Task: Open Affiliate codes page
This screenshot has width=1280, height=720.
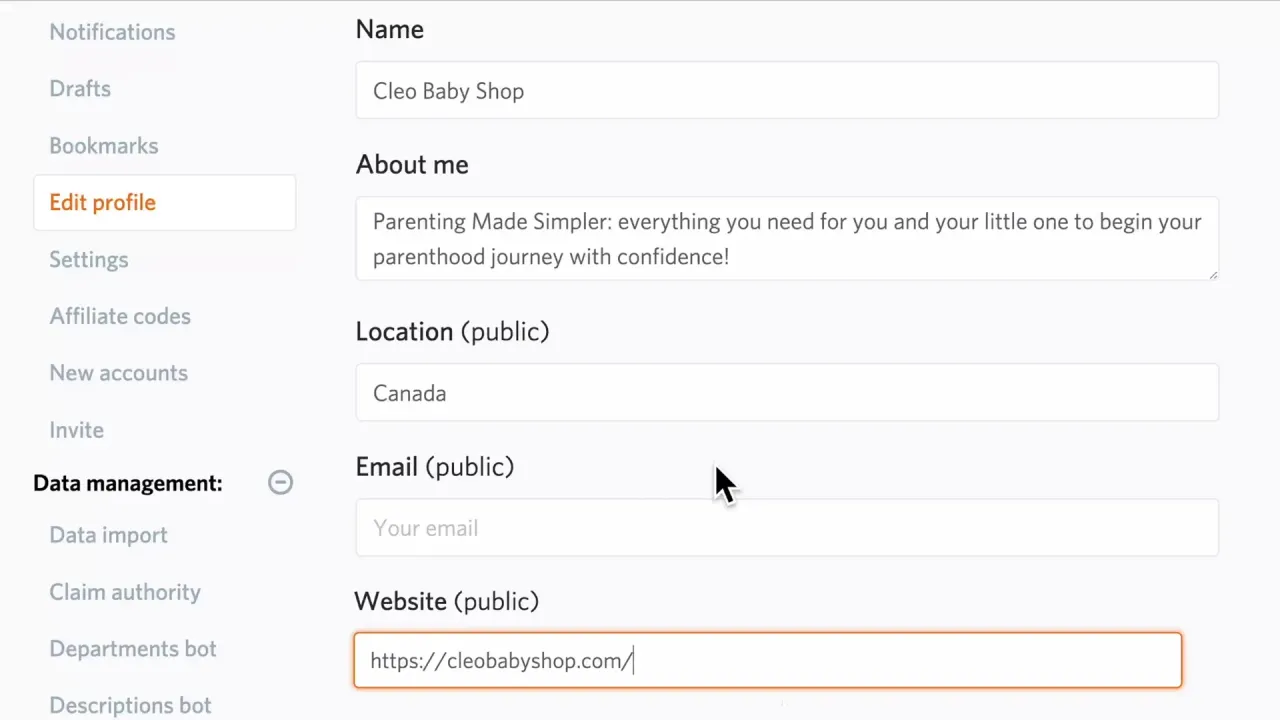Action: pos(120,317)
